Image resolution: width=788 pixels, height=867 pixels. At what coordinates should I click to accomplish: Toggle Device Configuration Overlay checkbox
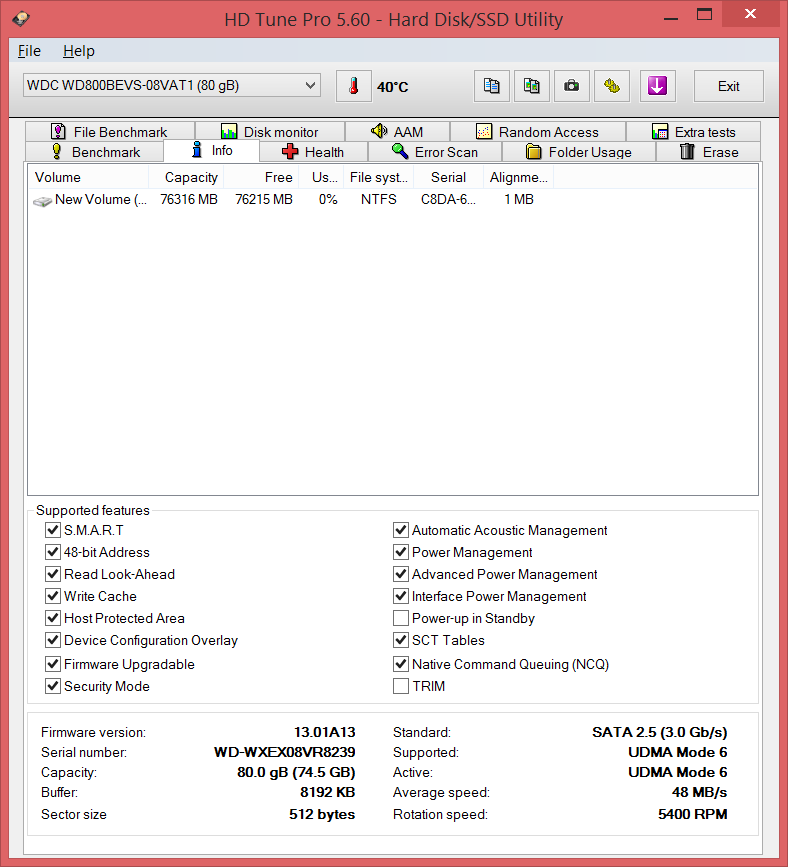(53, 640)
